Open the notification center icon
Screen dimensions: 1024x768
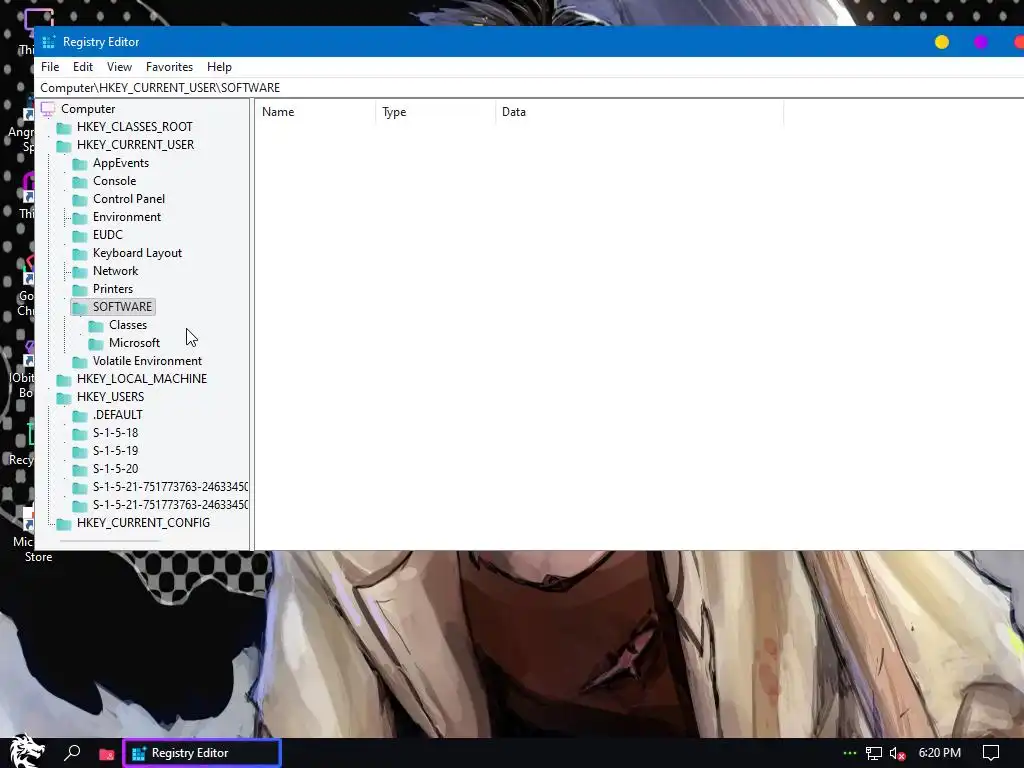pyautogui.click(x=991, y=754)
